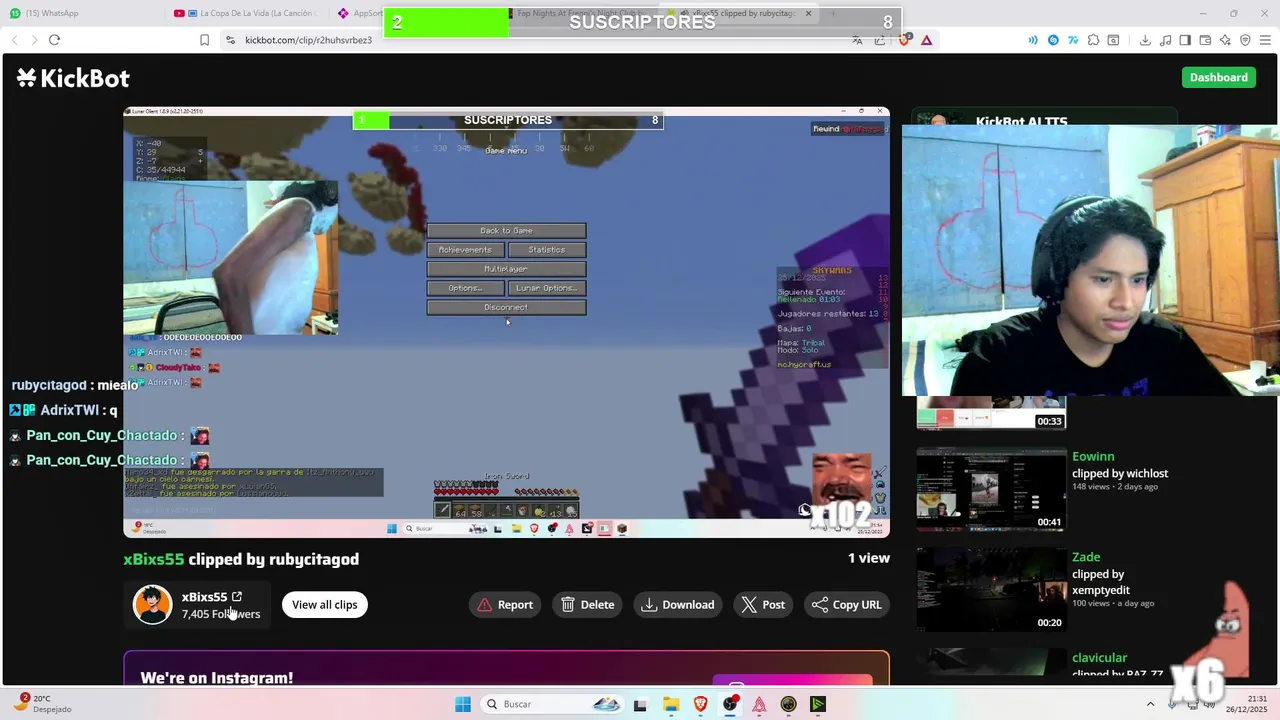Viewport: 1280px width, 720px height.
Task: Select the Zade clip title
Action: tap(1086, 557)
